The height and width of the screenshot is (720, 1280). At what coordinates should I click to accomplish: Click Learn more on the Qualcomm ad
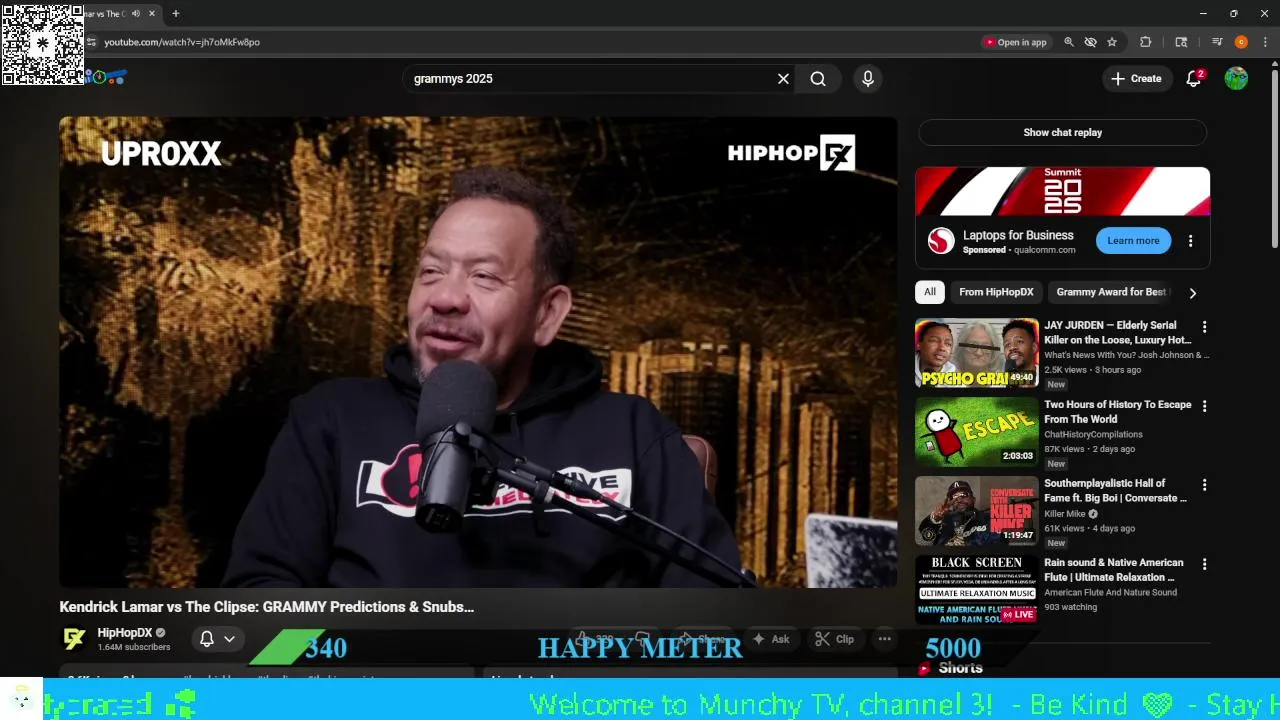coord(1133,241)
